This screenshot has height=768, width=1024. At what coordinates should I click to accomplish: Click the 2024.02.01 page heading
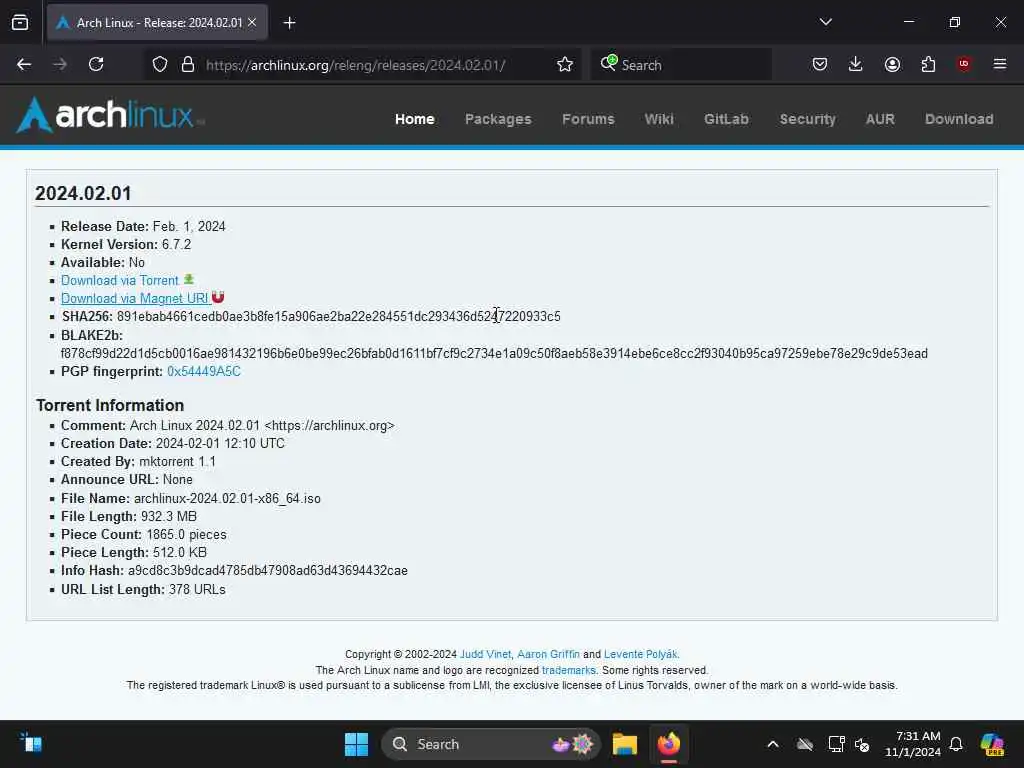(83, 193)
